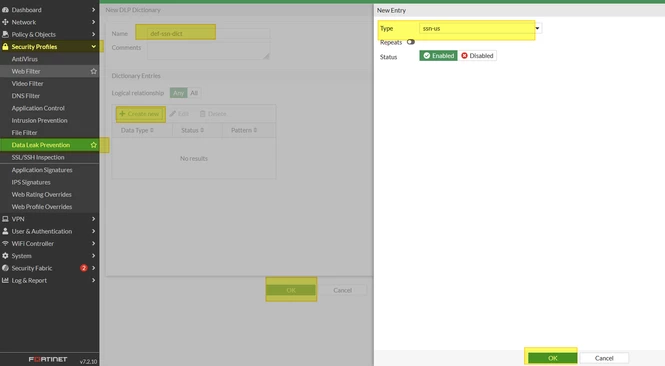The height and width of the screenshot is (366, 665).
Task: Click Delete in Dictionary Entries toolbar
Action: 213,114
